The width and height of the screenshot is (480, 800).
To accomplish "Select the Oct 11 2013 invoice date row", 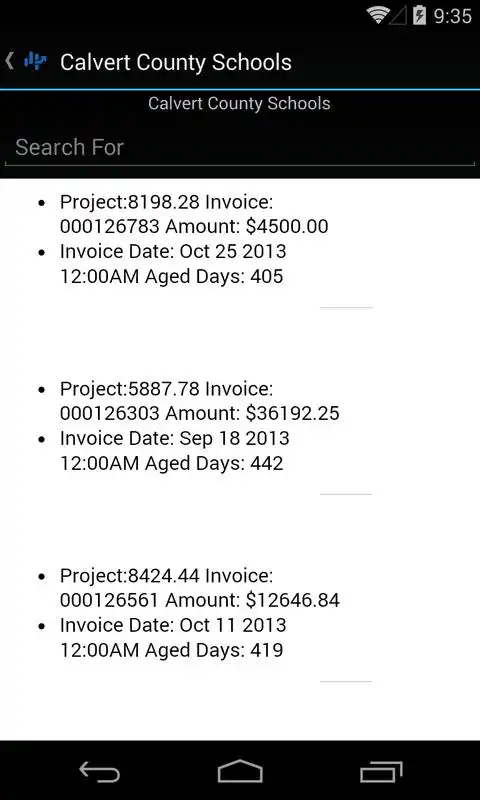I will [x=173, y=637].
